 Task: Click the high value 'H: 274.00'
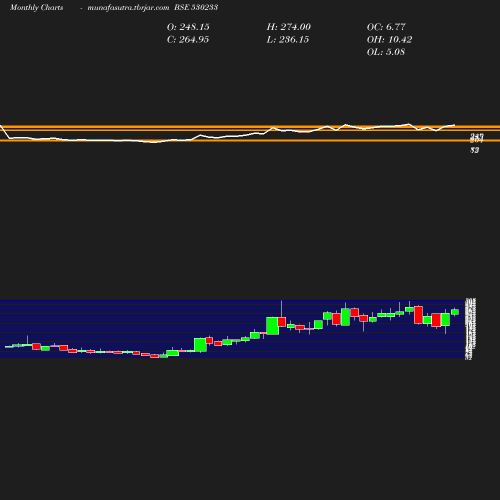point(289,27)
